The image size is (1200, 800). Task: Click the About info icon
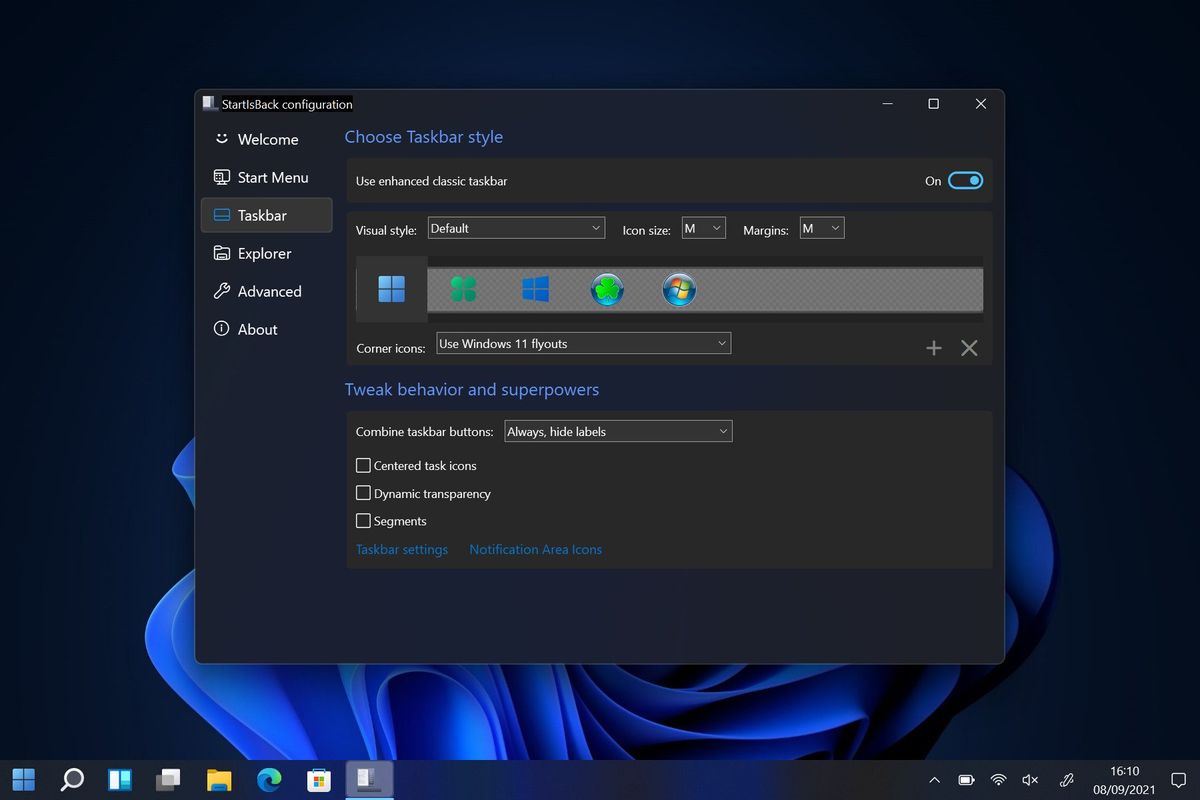220,329
